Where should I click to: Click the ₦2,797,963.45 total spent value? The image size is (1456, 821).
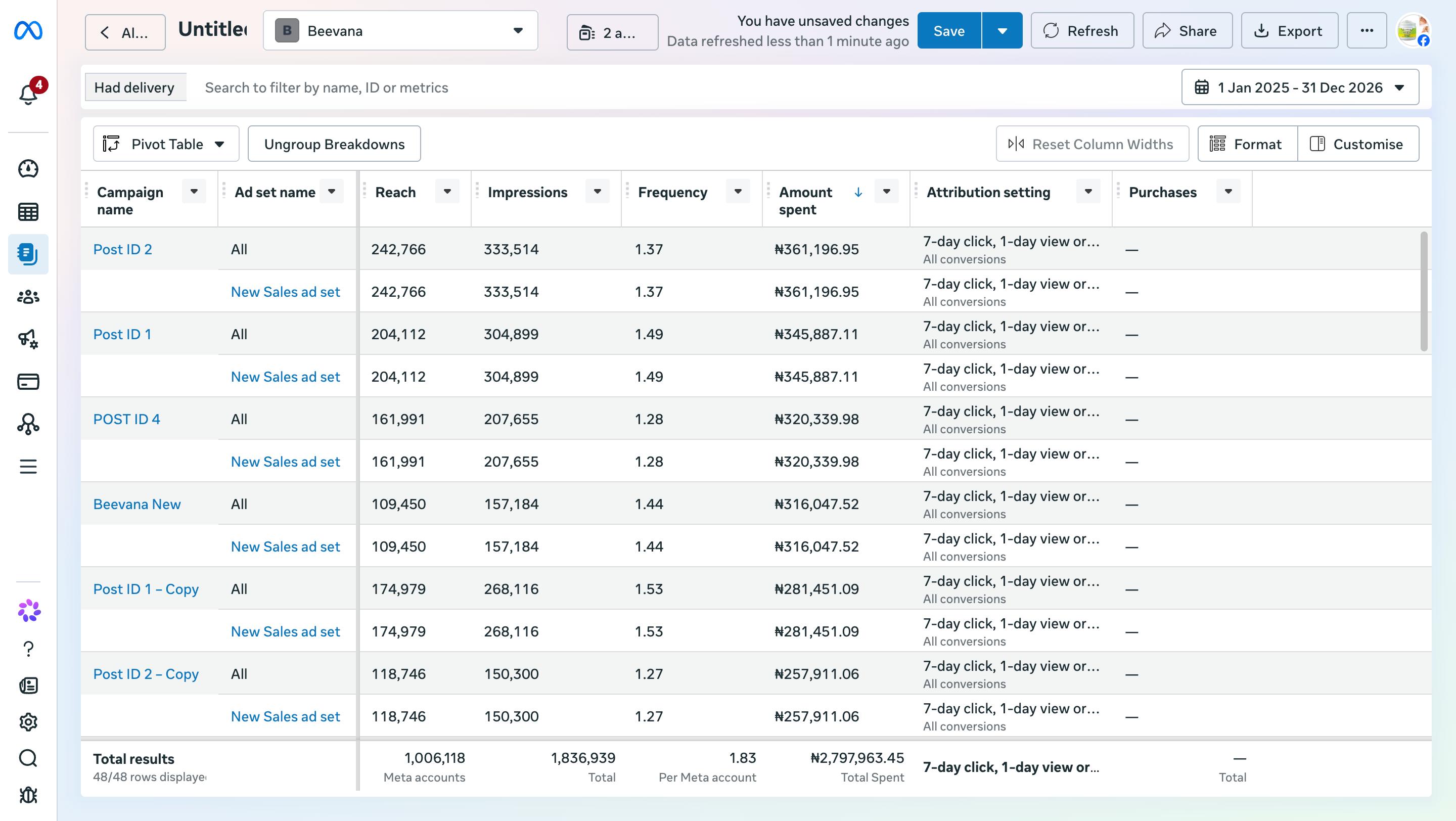click(857, 758)
